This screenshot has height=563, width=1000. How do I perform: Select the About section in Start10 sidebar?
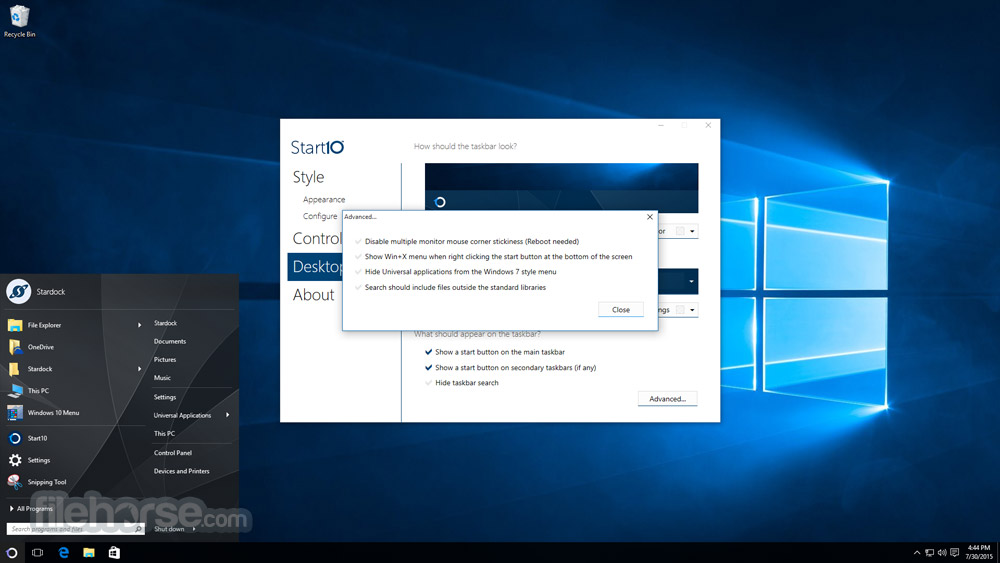pyautogui.click(x=313, y=295)
